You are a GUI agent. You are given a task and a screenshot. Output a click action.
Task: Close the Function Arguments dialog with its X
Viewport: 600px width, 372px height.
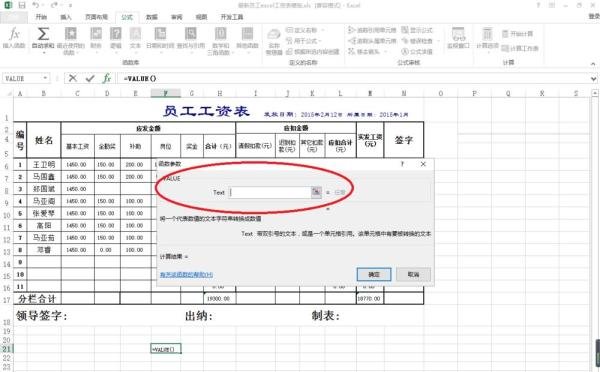click(x=423, y=164)
